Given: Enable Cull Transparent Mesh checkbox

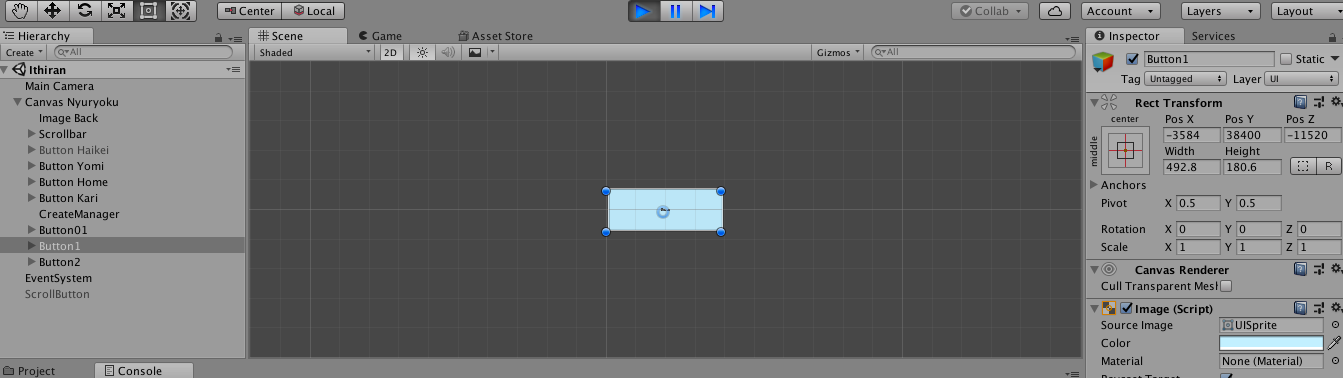Looking at the screenshot, I should (x=1226, y=286).
